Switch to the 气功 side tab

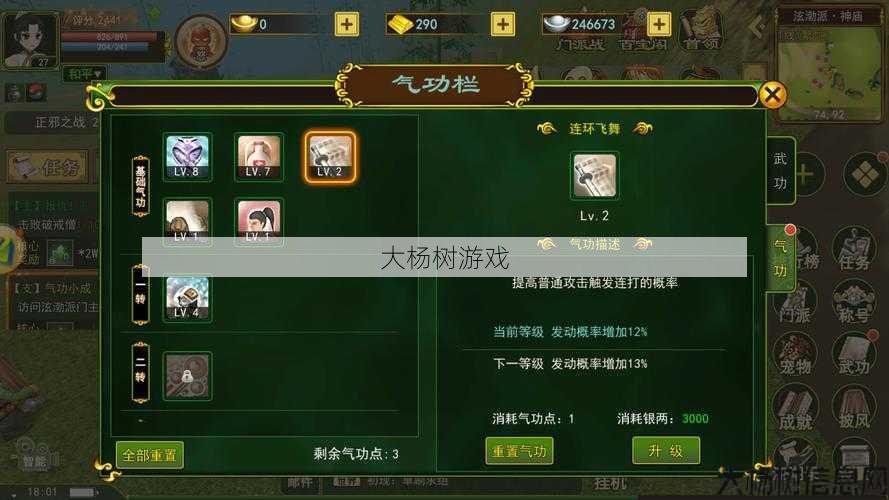pos(780,258)
